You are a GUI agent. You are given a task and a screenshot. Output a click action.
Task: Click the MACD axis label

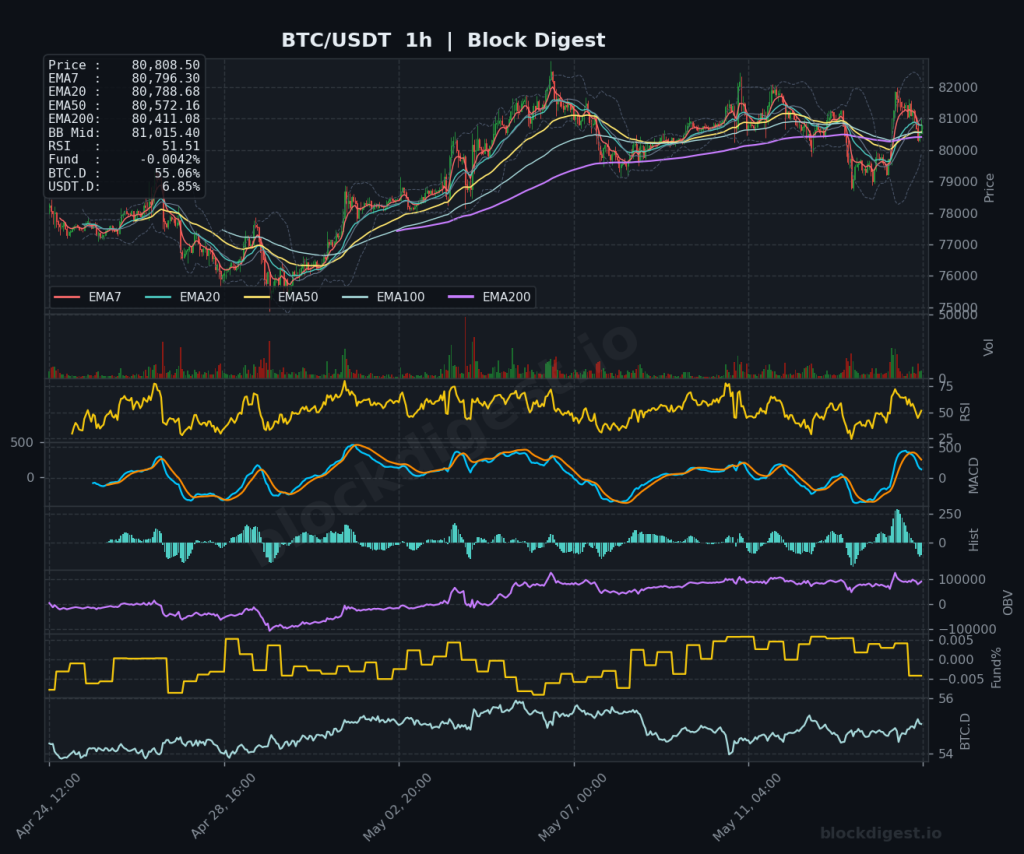974,475
